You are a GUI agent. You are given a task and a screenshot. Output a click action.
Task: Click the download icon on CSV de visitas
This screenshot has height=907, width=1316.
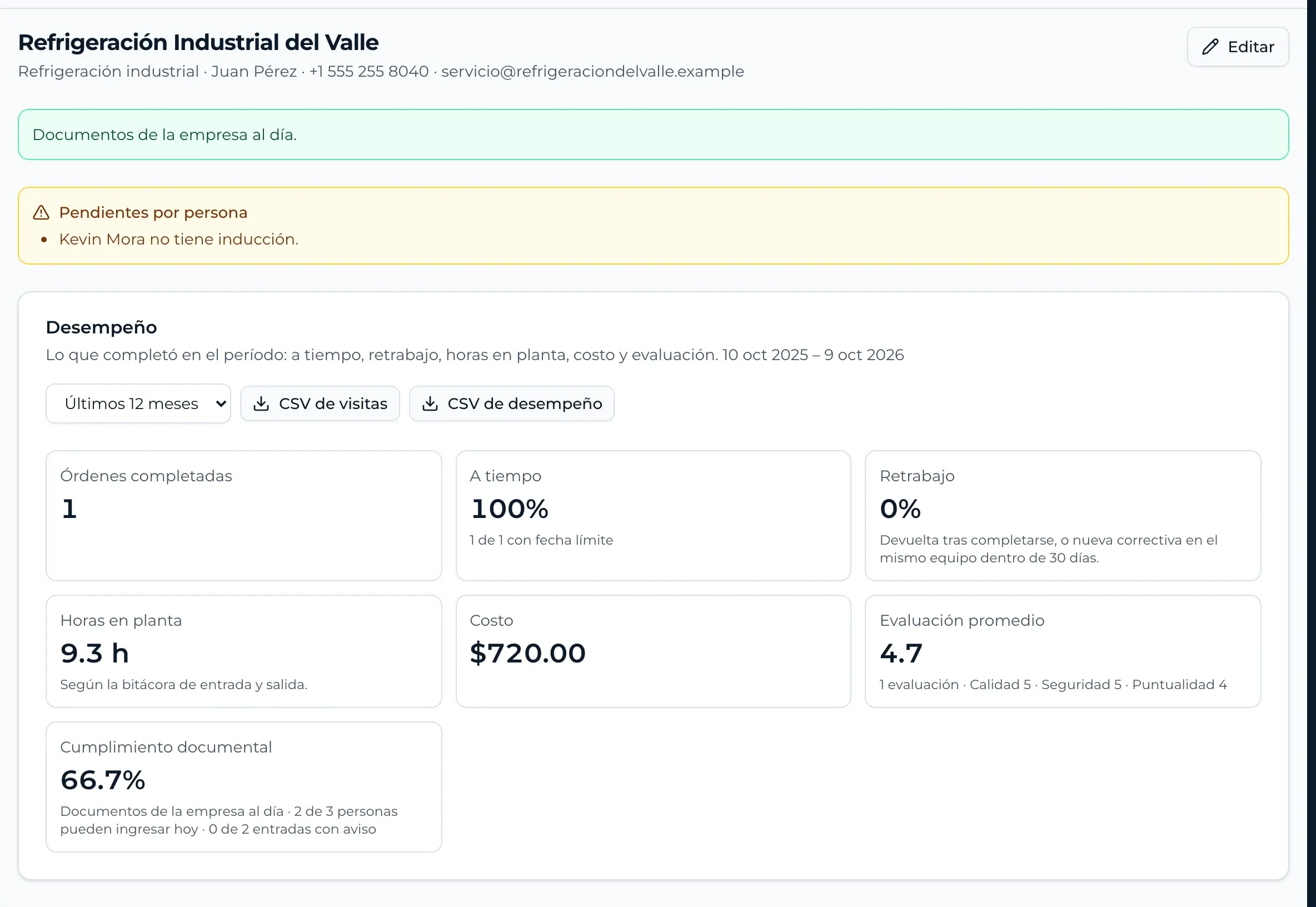[261, 403]
